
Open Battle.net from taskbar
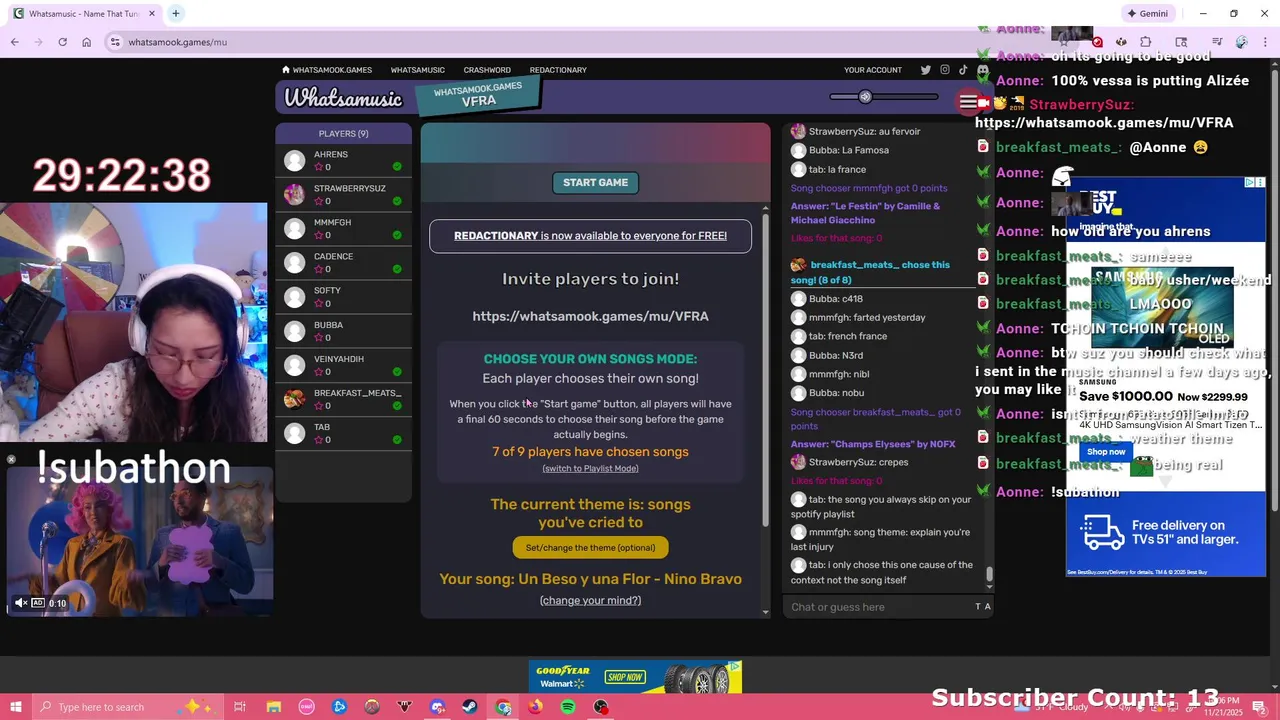click(340, 707)
